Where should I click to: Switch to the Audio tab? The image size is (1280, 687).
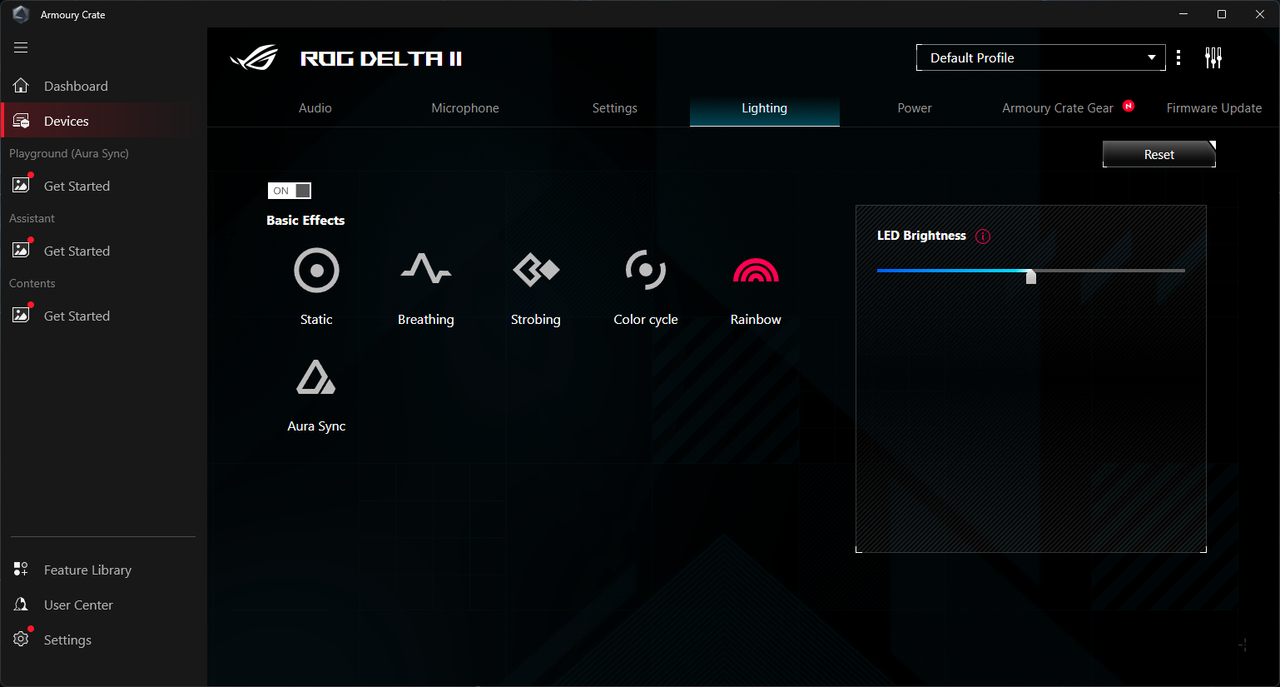point(315,108)
